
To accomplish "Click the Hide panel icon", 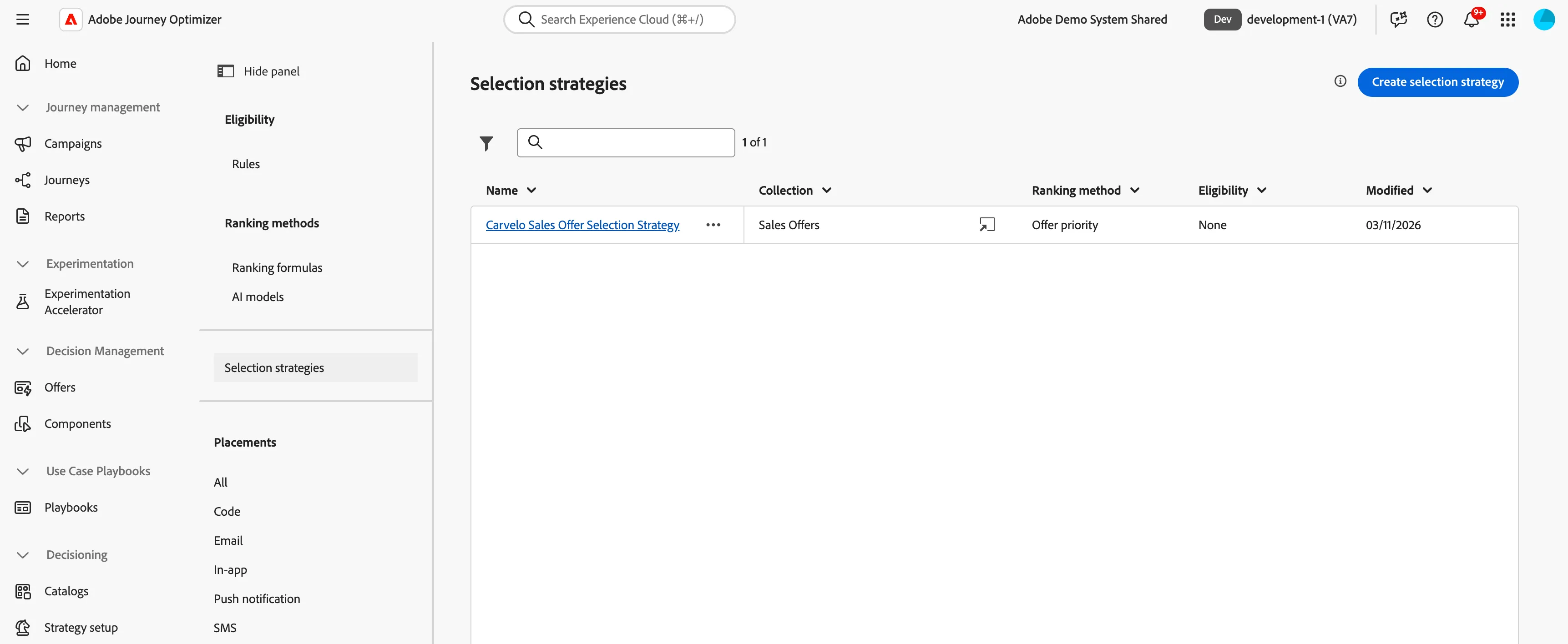I will click(225, 71).
